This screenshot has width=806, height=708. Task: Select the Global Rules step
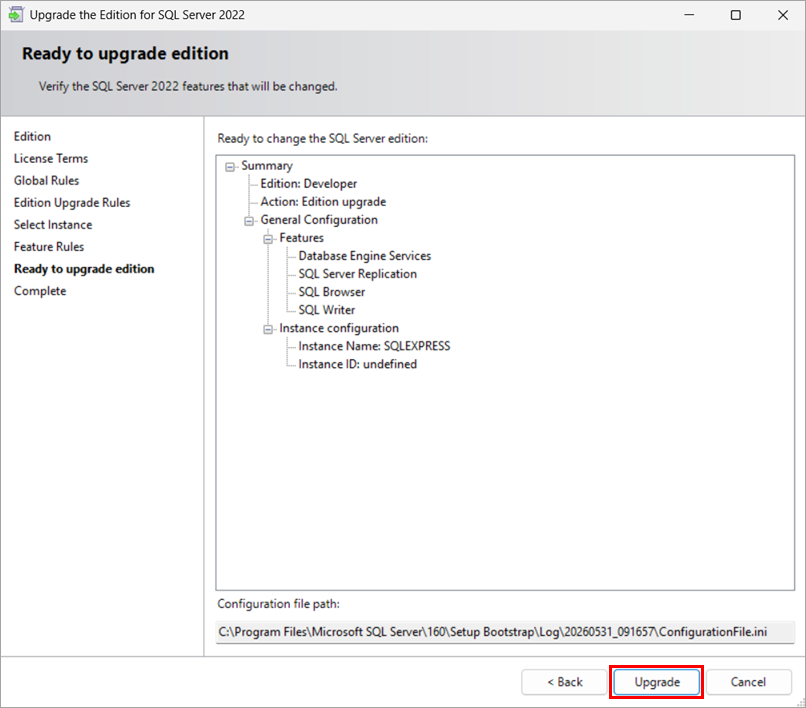click(x=46, y=180)
